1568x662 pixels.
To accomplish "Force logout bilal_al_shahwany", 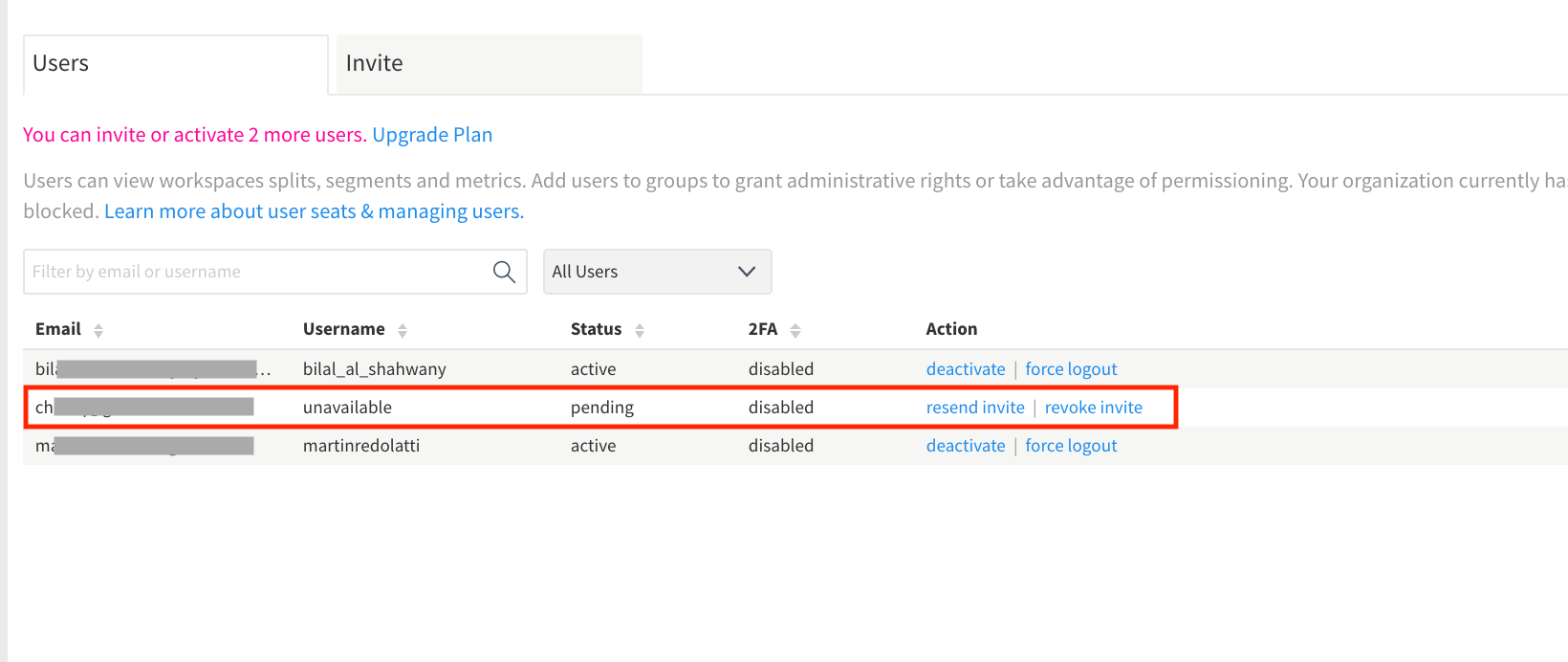I will pos(1071,369).
